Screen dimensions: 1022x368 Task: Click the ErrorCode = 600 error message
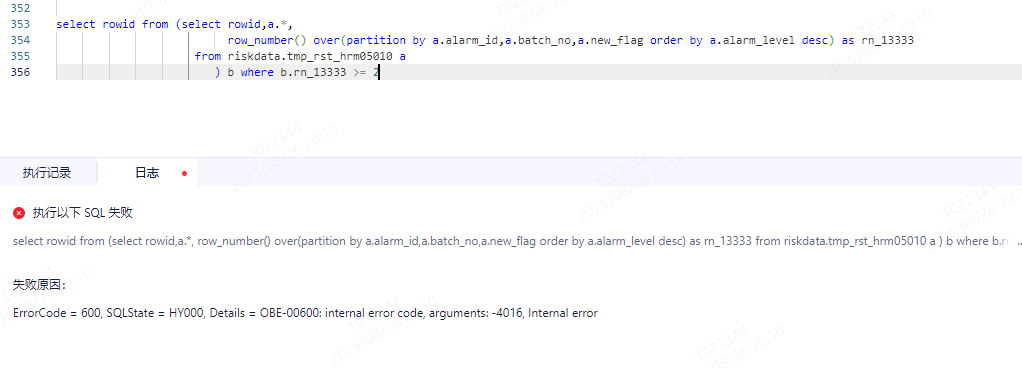pos(305,313)
